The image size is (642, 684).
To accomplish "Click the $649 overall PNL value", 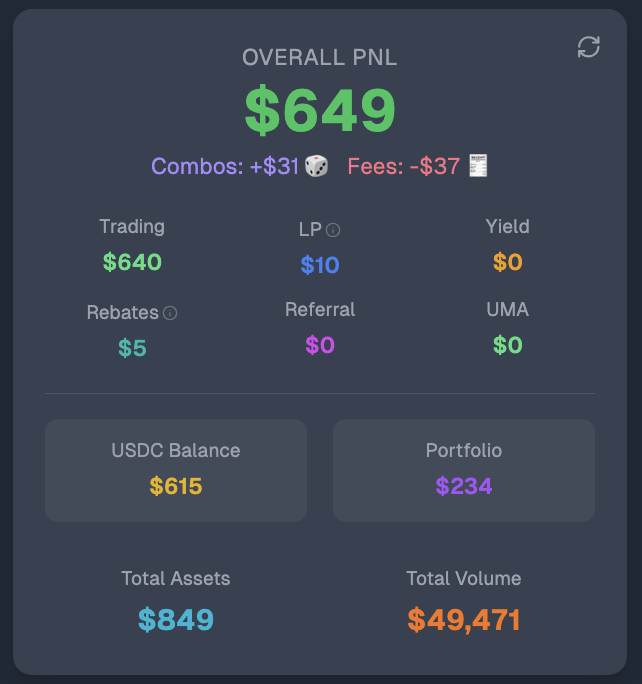I will [x=320, y=110].
